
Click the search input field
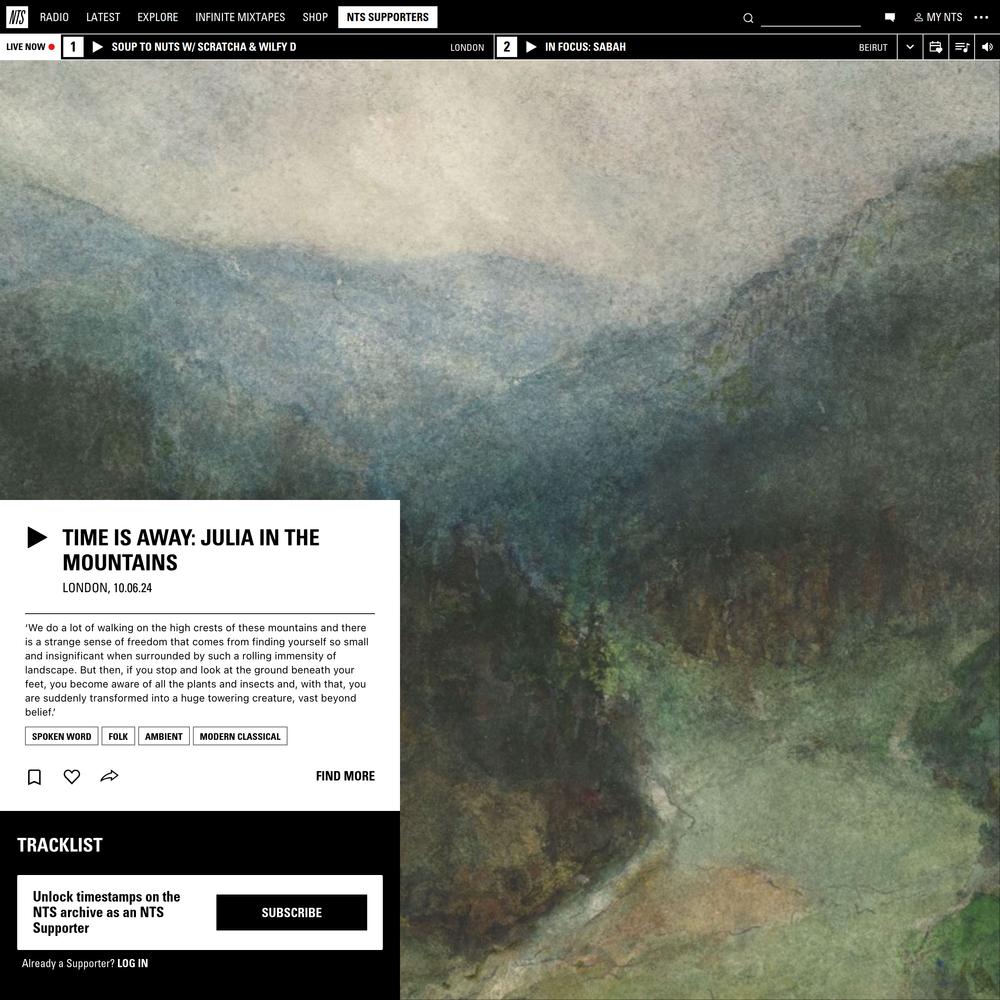tap(811, 18)
